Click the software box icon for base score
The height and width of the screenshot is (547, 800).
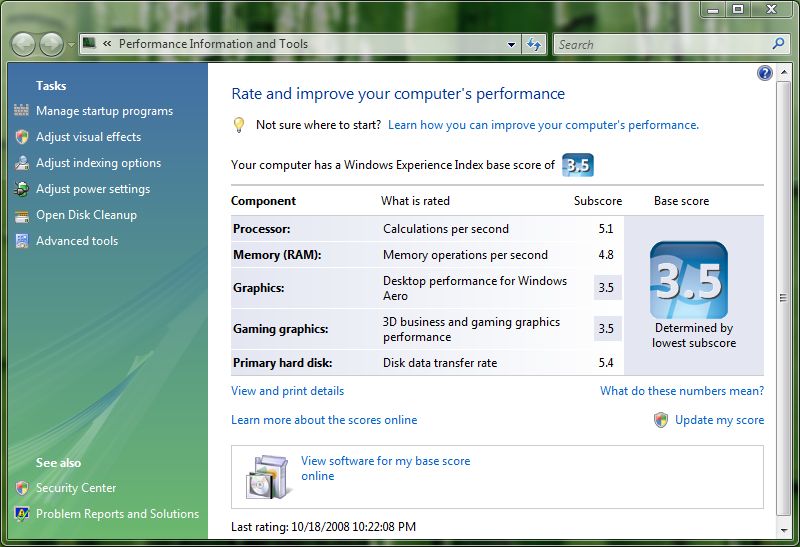pos(269,477)
